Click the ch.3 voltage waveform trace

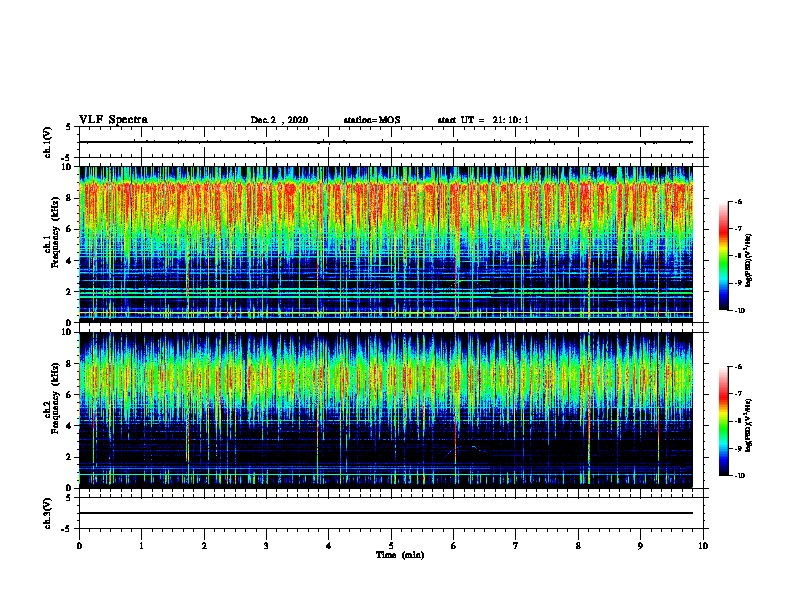point(386,513)
